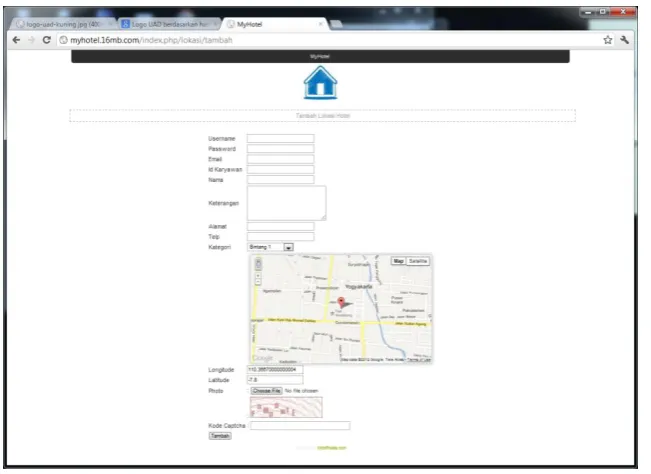The height and width of the screenshot is (474, 651).
Task: Click the captcha image
Action: point(286,407)
